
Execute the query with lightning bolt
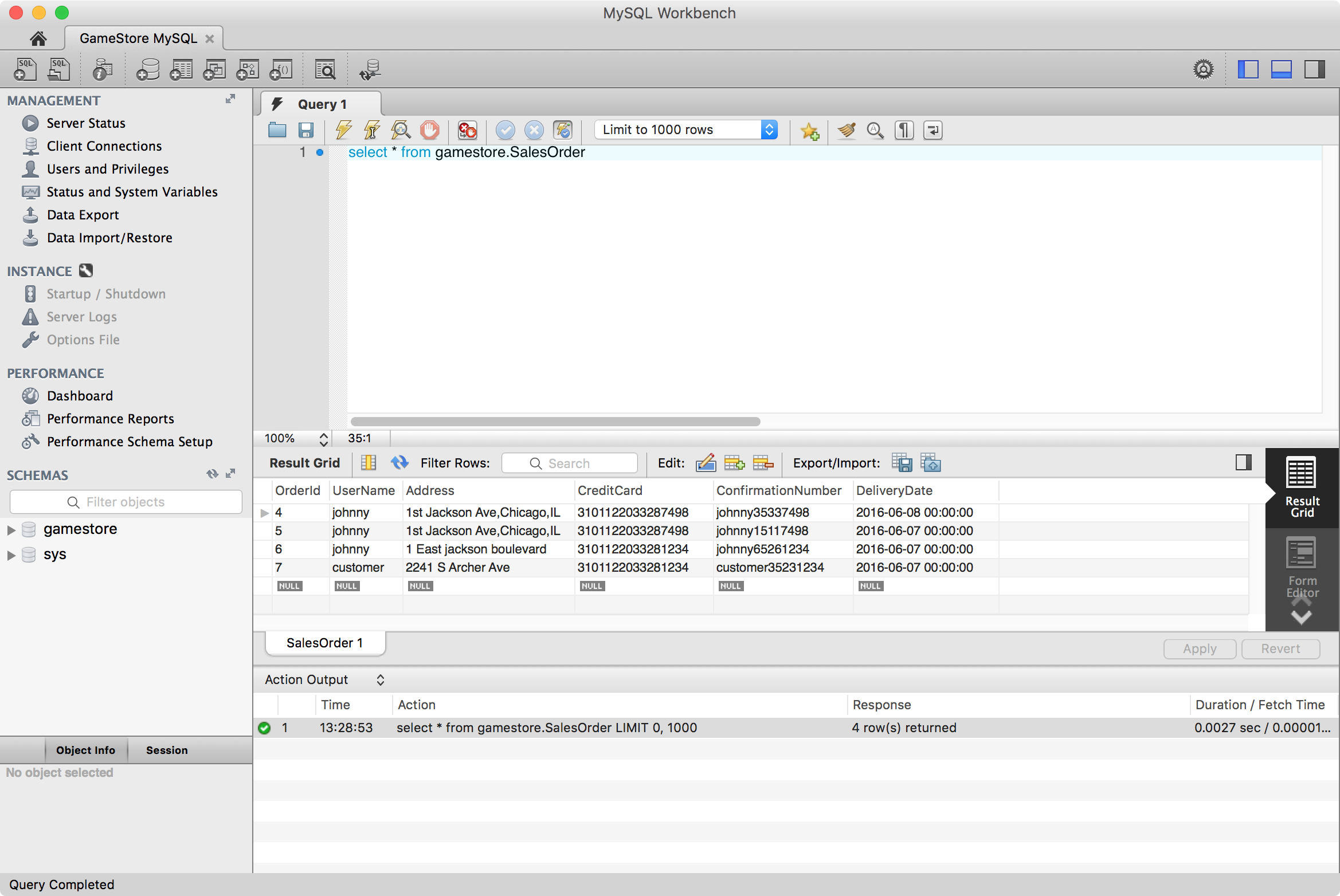[343, 130]
